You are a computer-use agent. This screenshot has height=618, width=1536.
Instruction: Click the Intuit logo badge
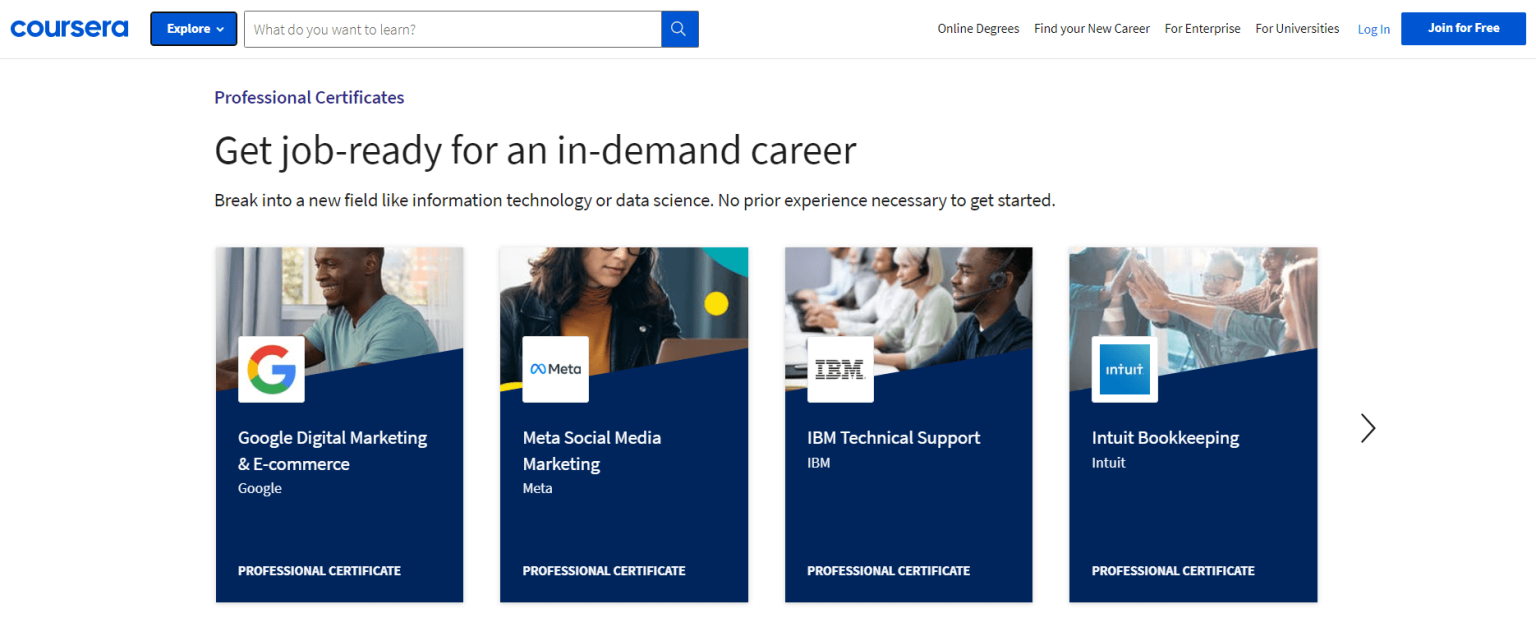click(x=1124, y=369)
